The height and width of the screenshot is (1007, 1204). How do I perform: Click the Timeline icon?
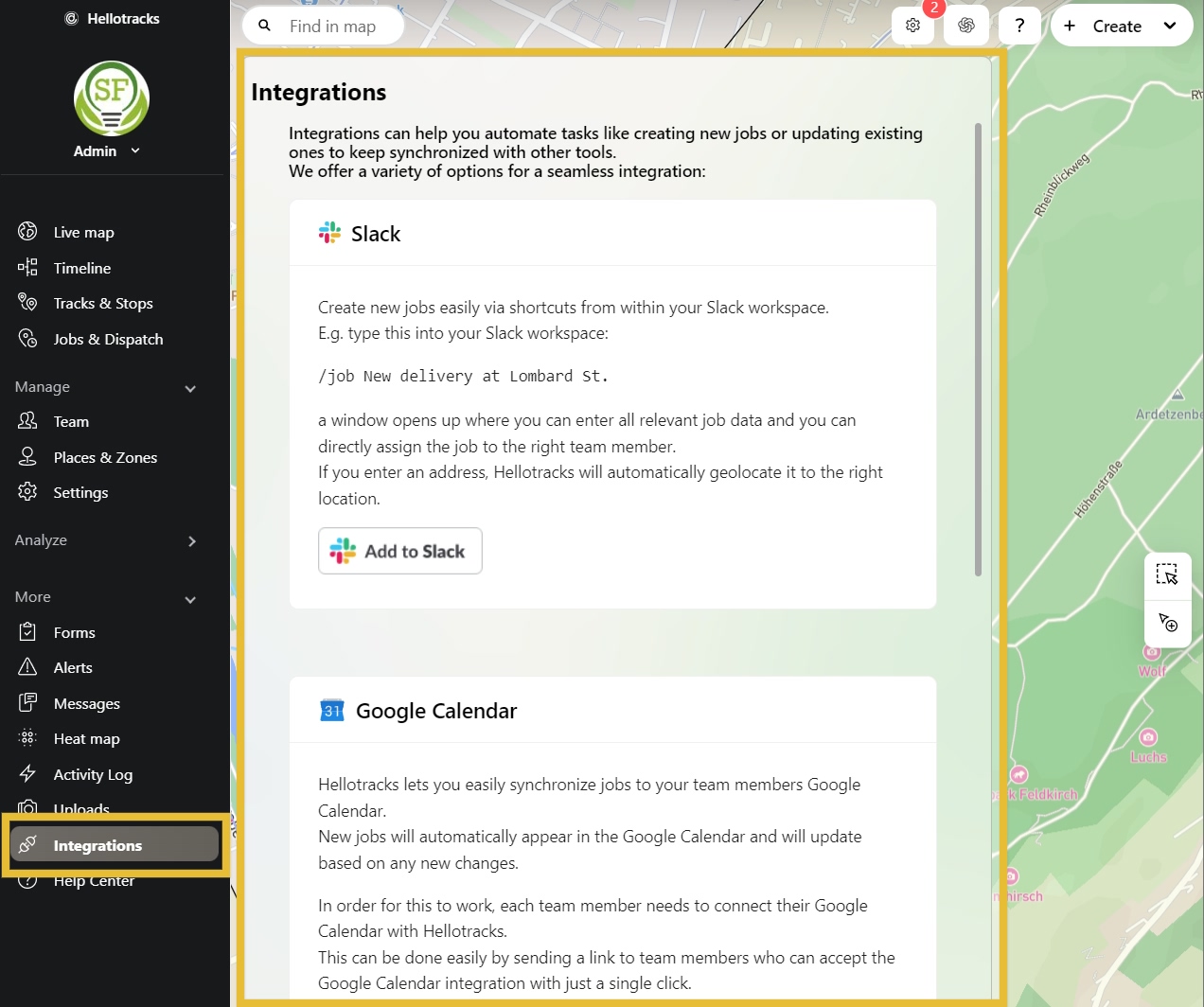tap(27, 267)
